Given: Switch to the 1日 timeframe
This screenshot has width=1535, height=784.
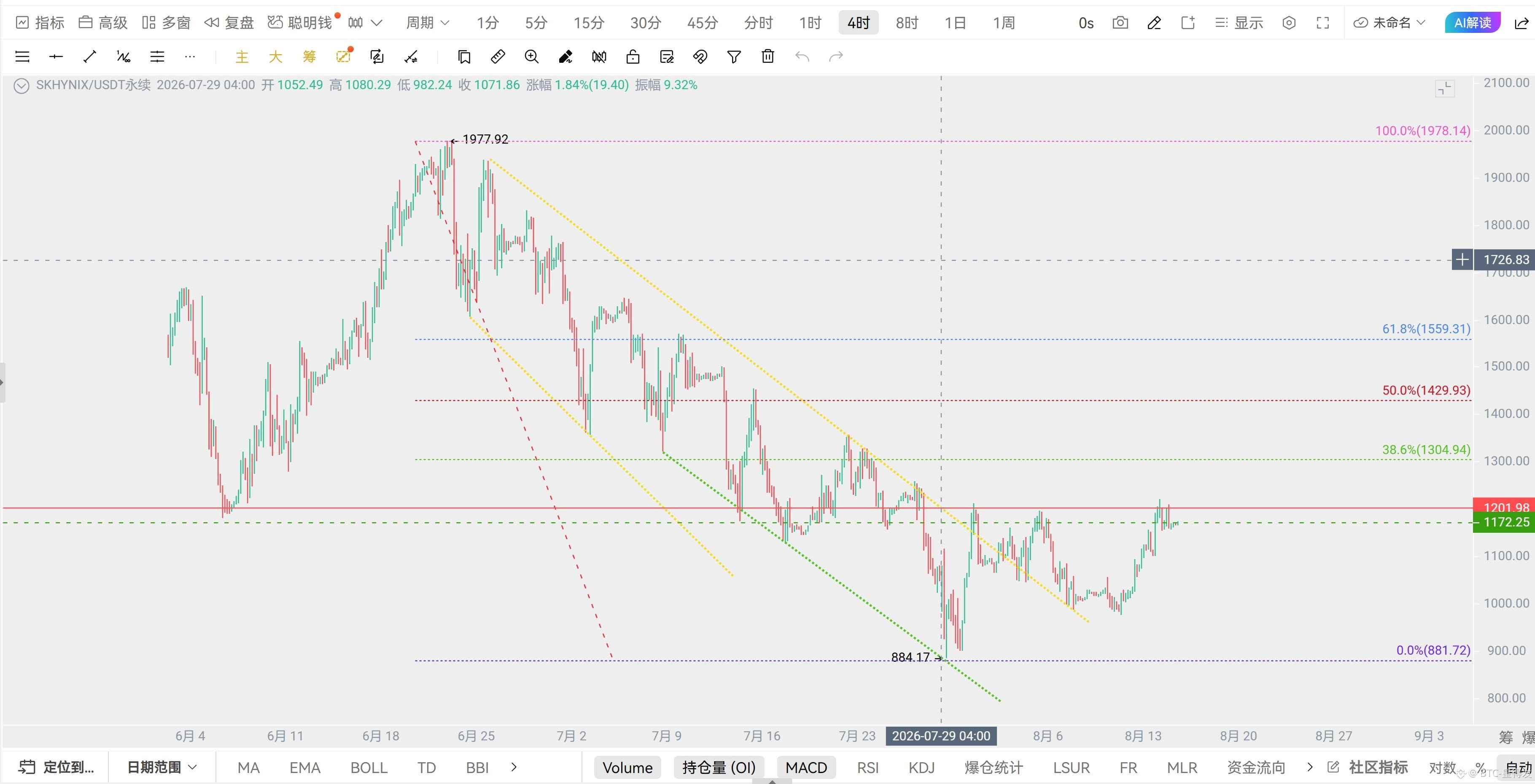Looking at the screenshot, I should [x=955, y=23].
